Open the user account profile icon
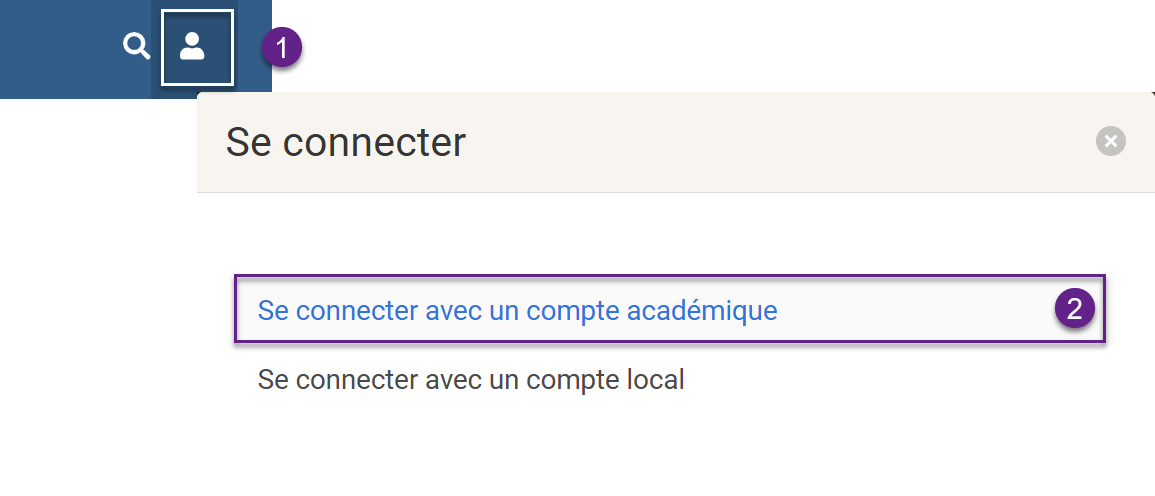This screenshot has width=1155, height=496. [x=196, y=47]
